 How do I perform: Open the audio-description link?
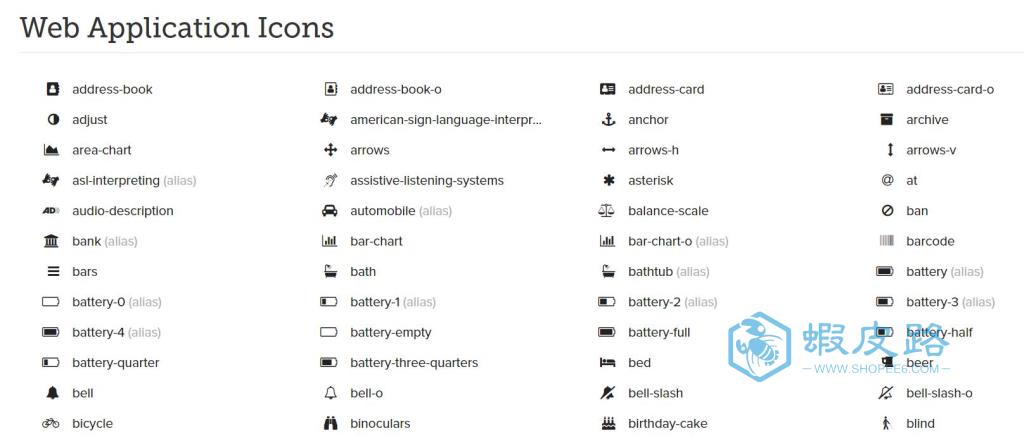pyautogui.click(x=123, y=211)
